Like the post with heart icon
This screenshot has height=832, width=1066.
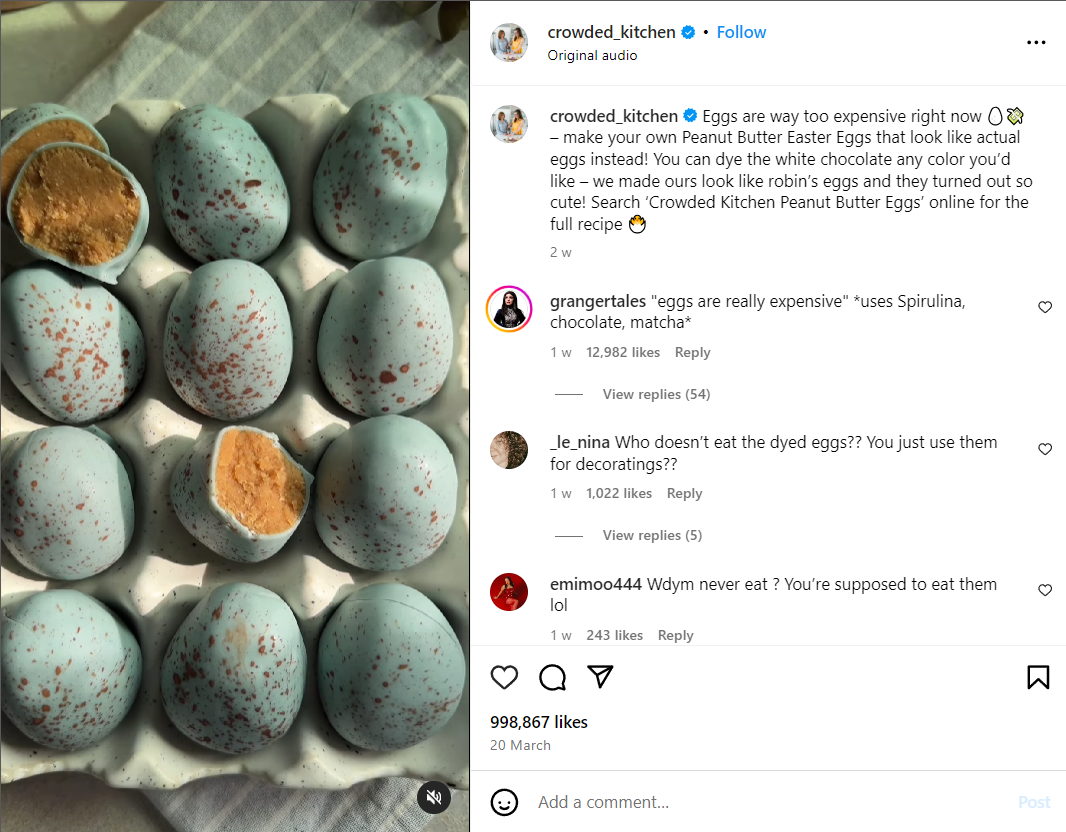505,677
